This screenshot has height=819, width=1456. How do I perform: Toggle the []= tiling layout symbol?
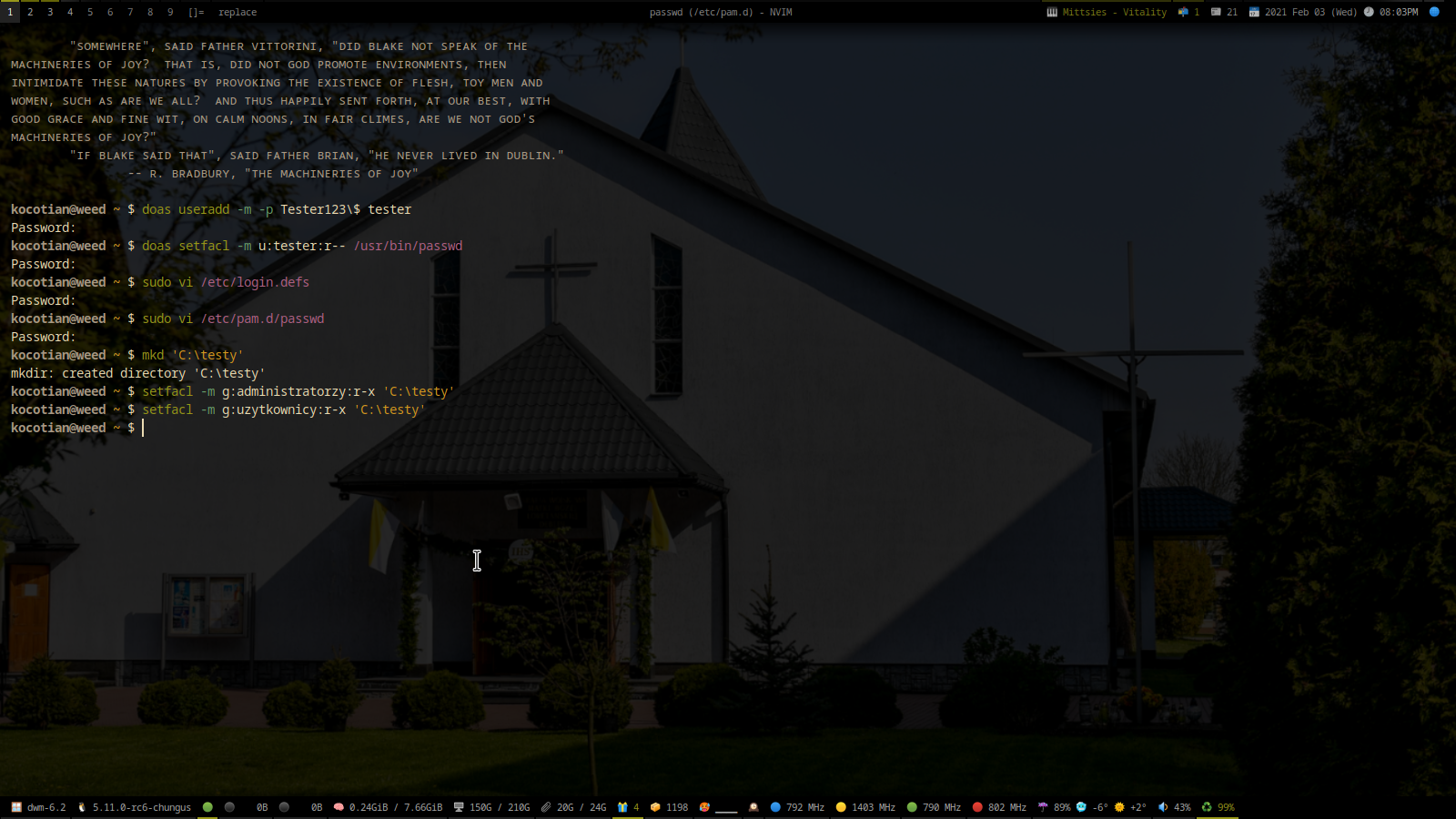click(x=197, y=12)
